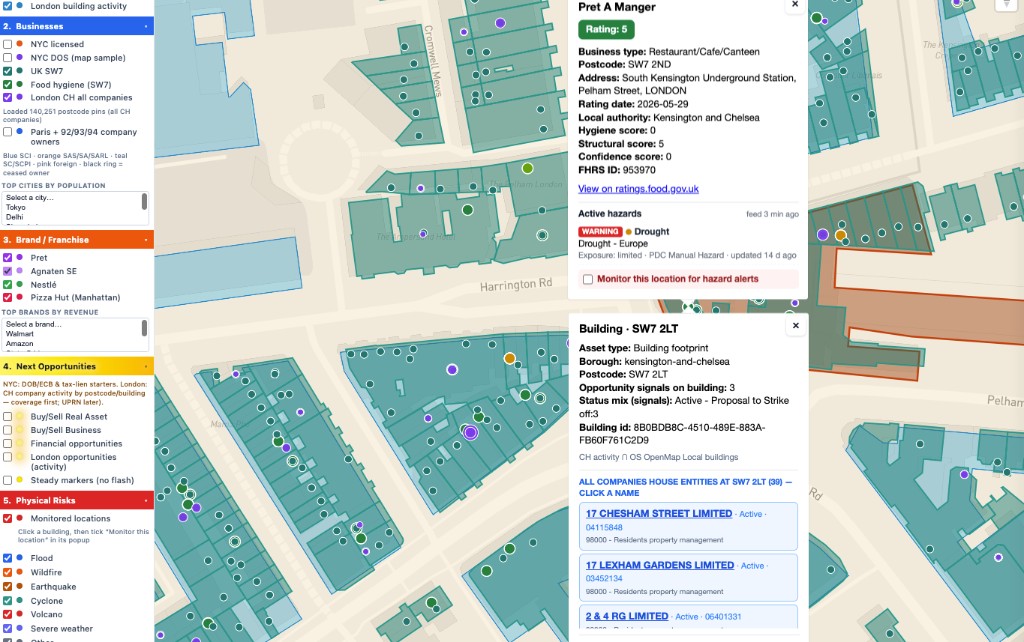The height and width of the screenshot is (642, 1024).
Task: Enable London opportunities (activity) layer
Action: point(7,457)
